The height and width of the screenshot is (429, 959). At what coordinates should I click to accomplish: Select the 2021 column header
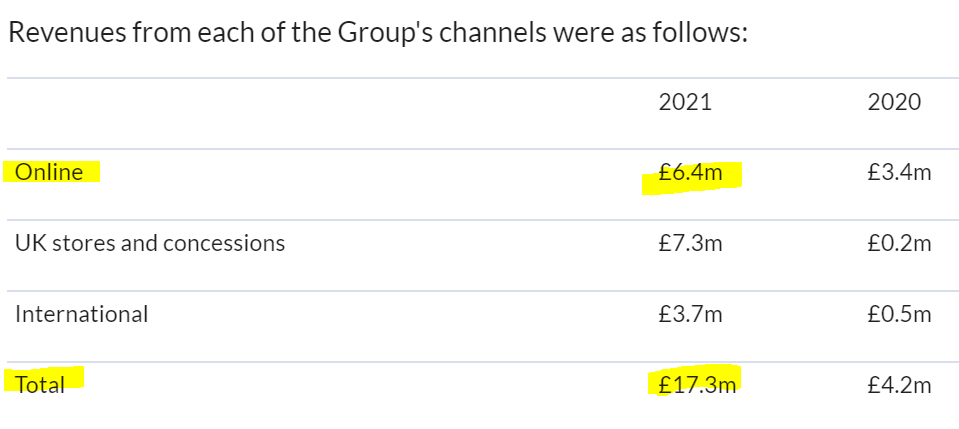point(685,102)
